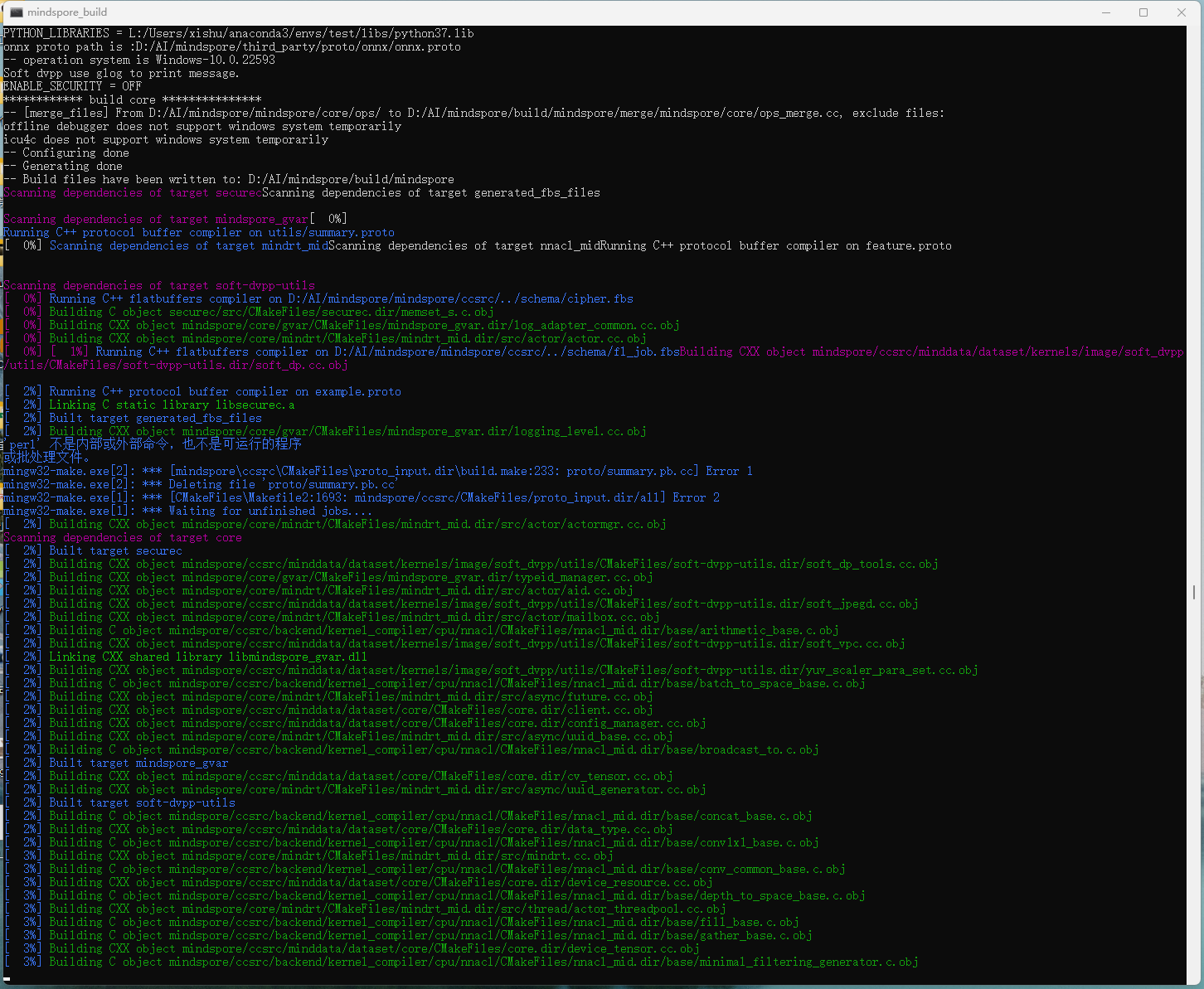Click the PYTHON_LIBRARIES python37.lib line
This screenshot has height=989, width=1204.
(x=239, y=33)
